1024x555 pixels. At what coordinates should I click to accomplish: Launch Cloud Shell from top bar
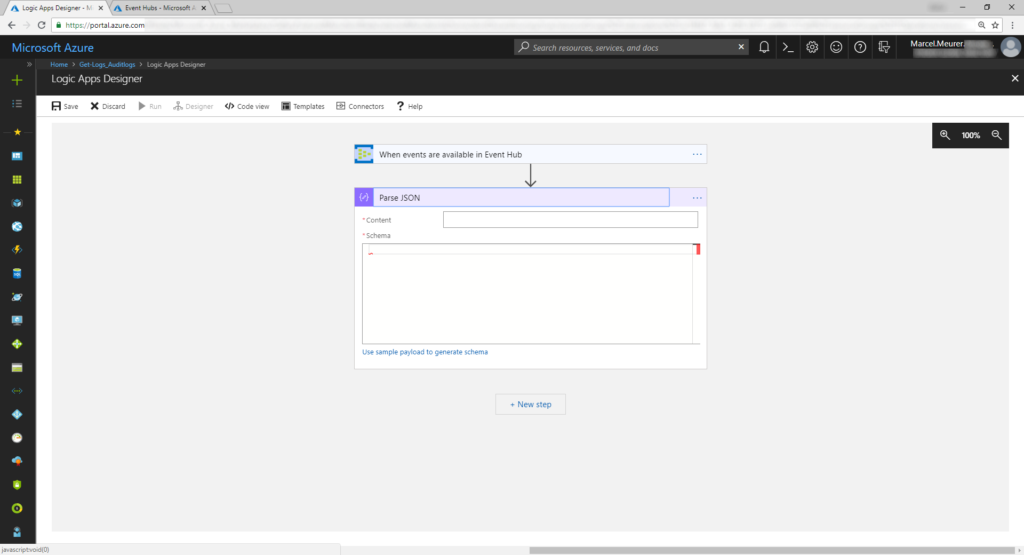[x=788, y=47]
